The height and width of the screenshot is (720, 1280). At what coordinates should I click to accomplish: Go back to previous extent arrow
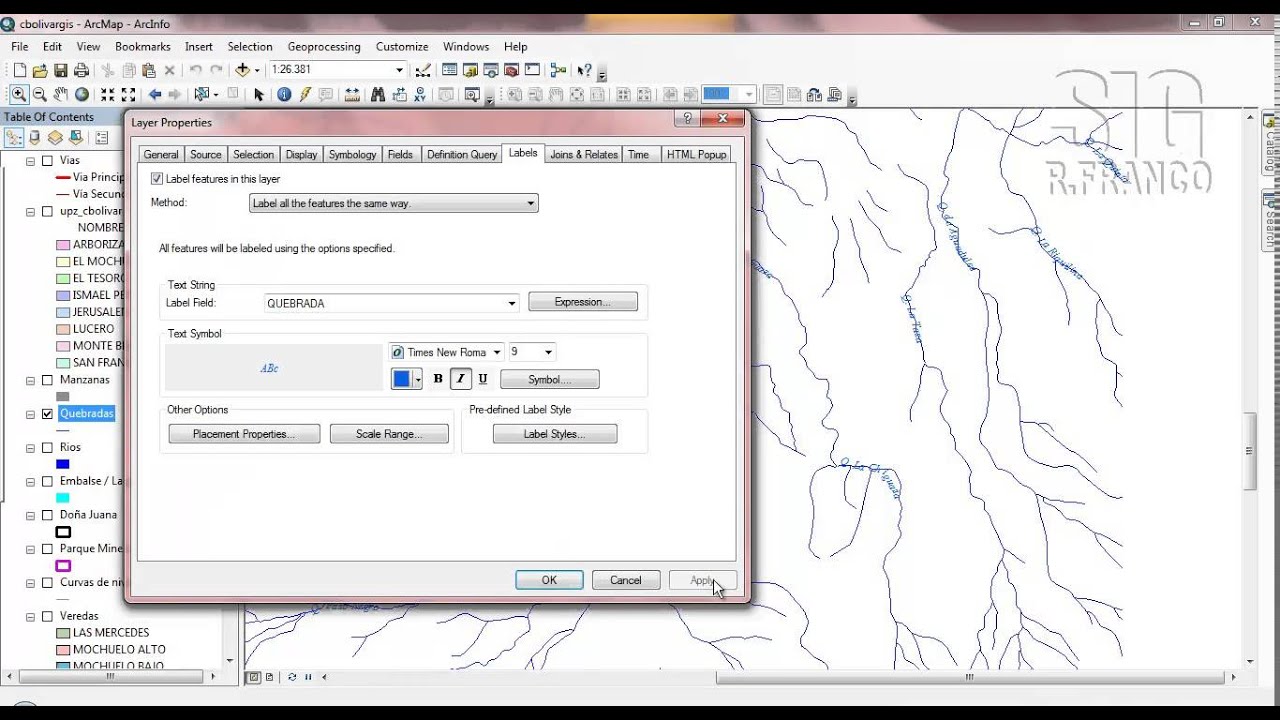point(155,94)
